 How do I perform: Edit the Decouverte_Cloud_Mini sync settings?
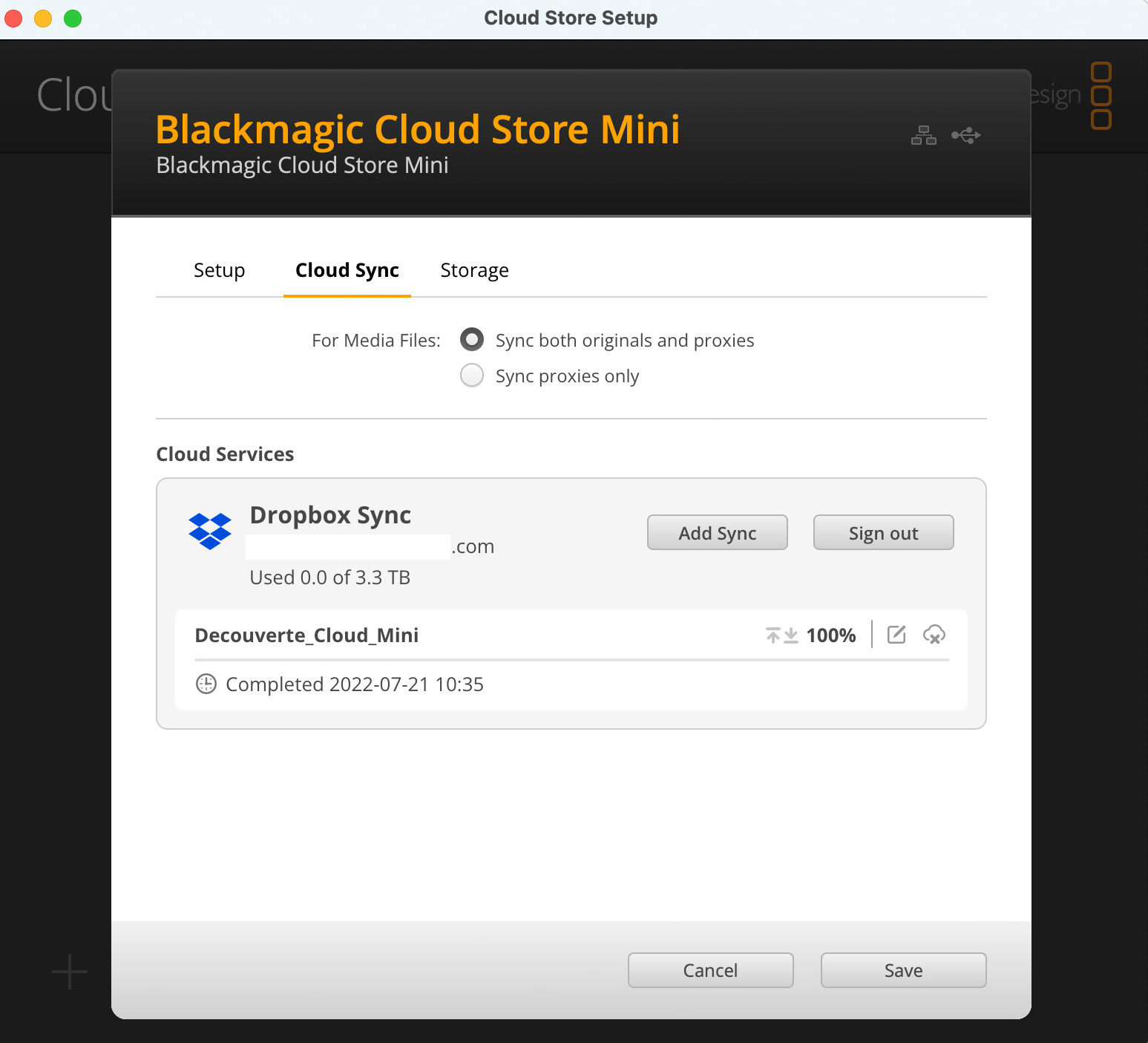coord(896,635)
